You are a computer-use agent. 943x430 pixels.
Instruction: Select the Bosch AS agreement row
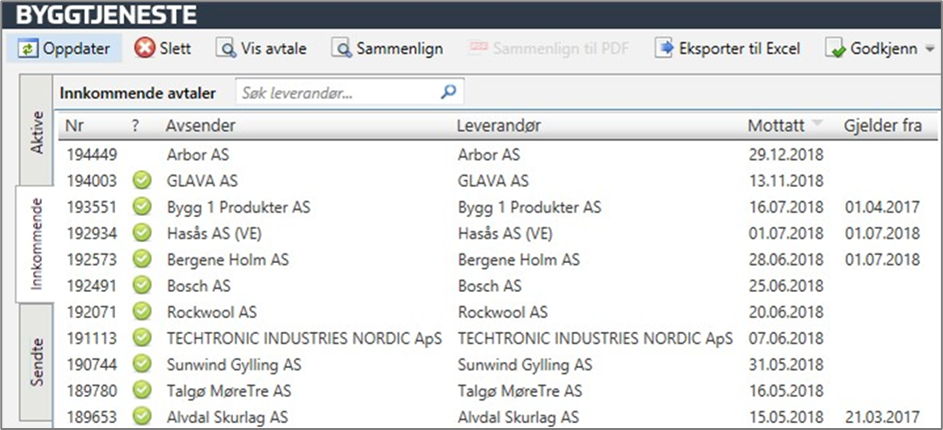[x=300, y=285]
